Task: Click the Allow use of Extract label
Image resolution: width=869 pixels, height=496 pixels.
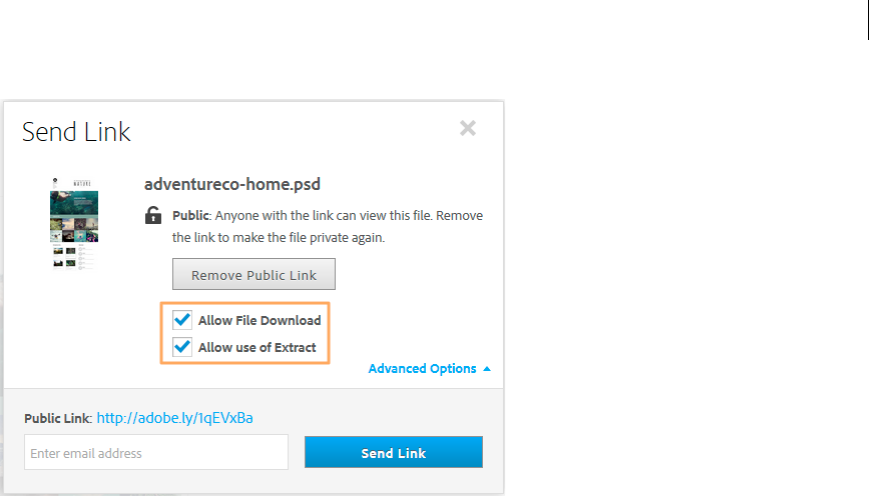Action: click(x=256, y=348)
